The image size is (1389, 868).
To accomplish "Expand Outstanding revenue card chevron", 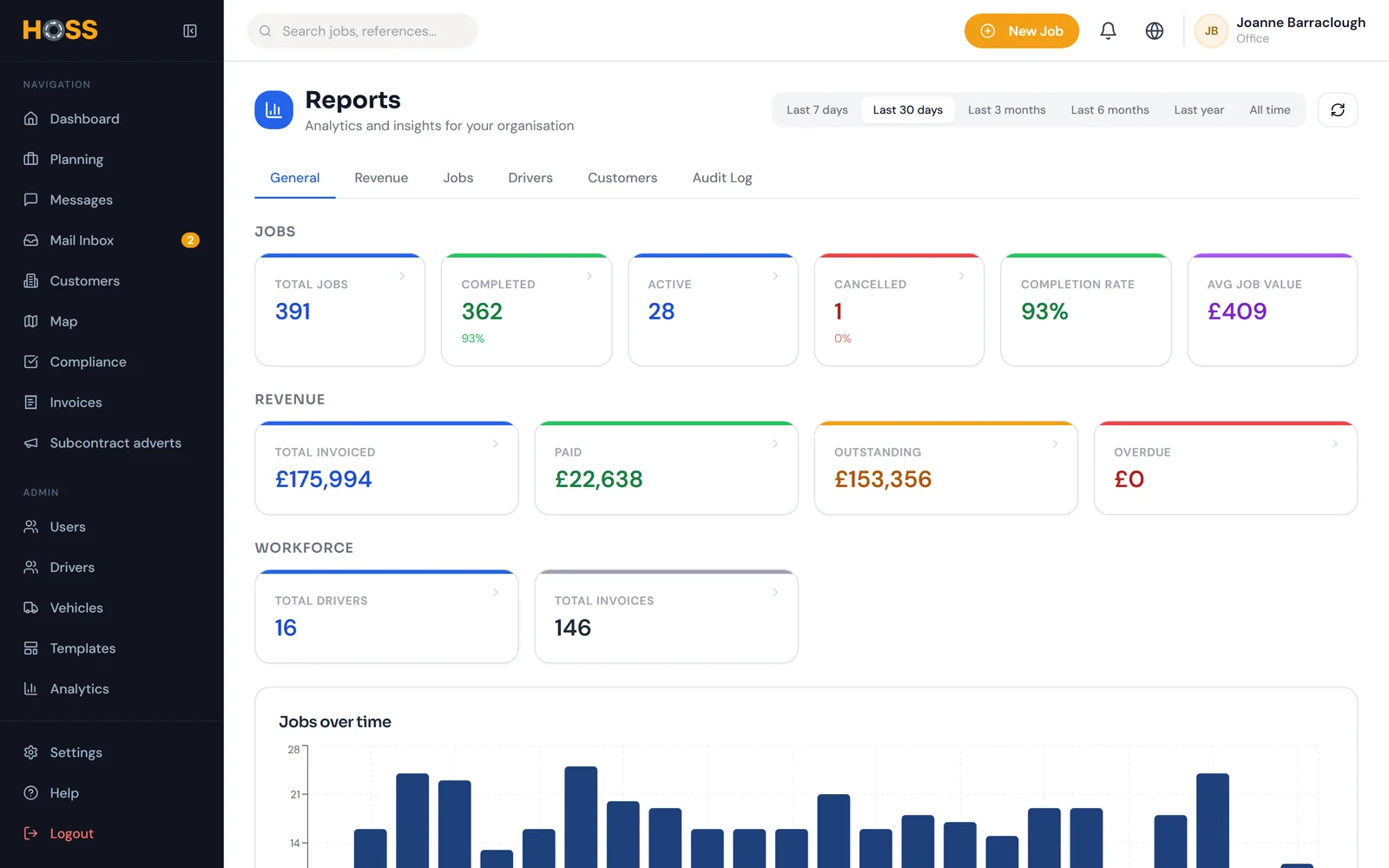I will 1055,444.
